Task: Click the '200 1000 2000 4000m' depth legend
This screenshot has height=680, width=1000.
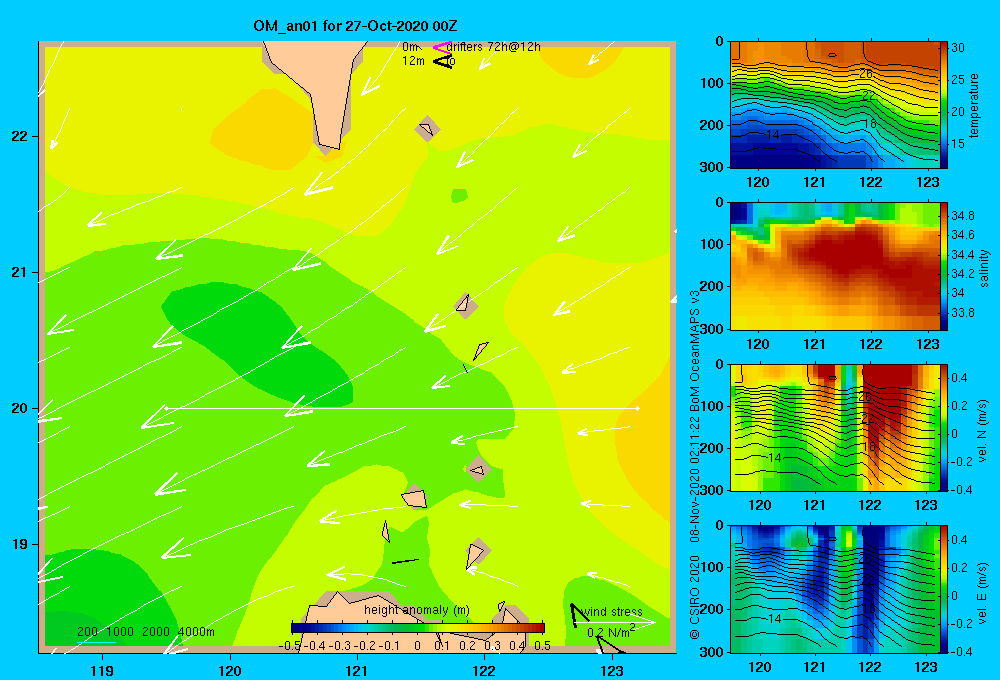Action: click(x=145, y=632)
